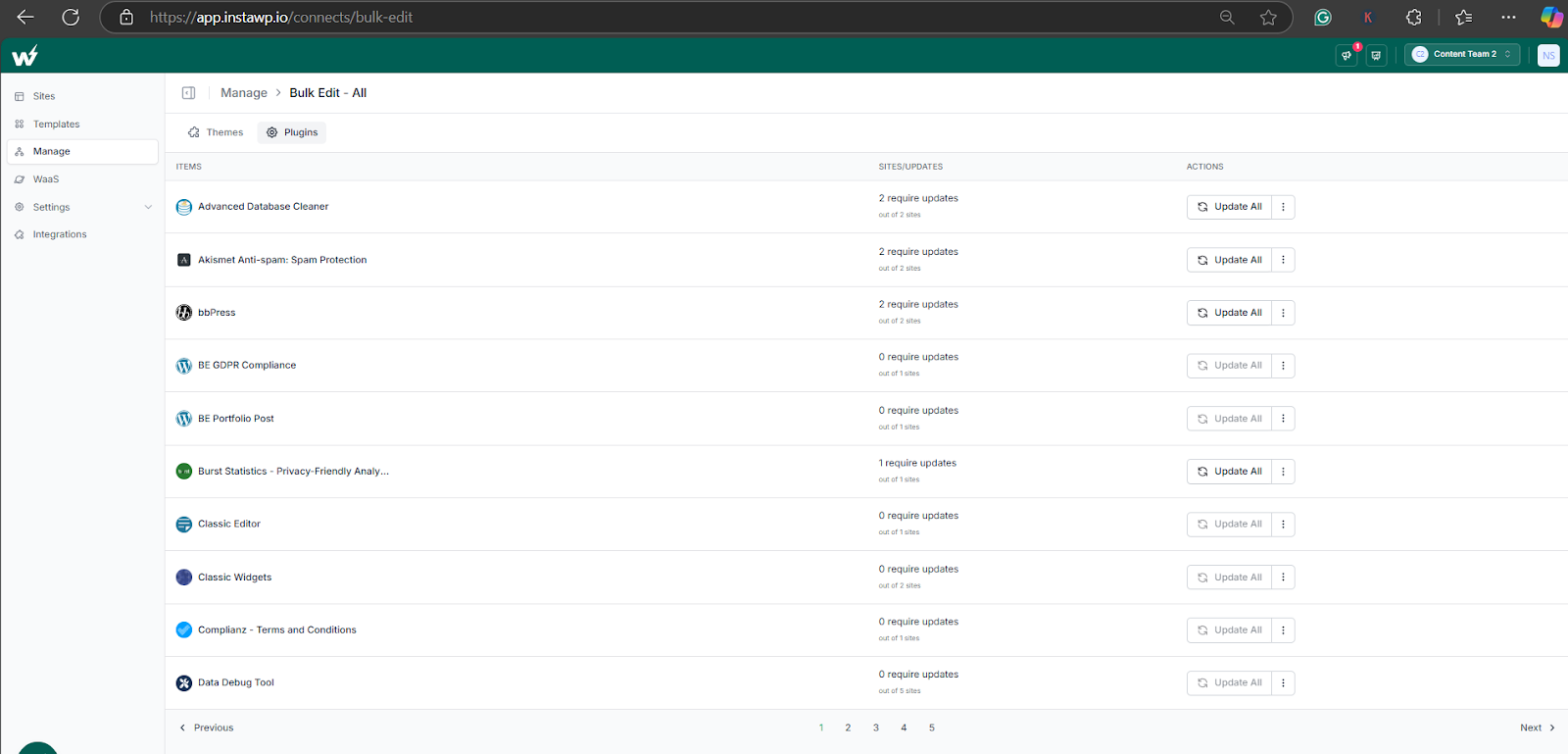Click the Akismet plugin icon
This screenshot has width=1568, height=754.
[x=183, y=260]
